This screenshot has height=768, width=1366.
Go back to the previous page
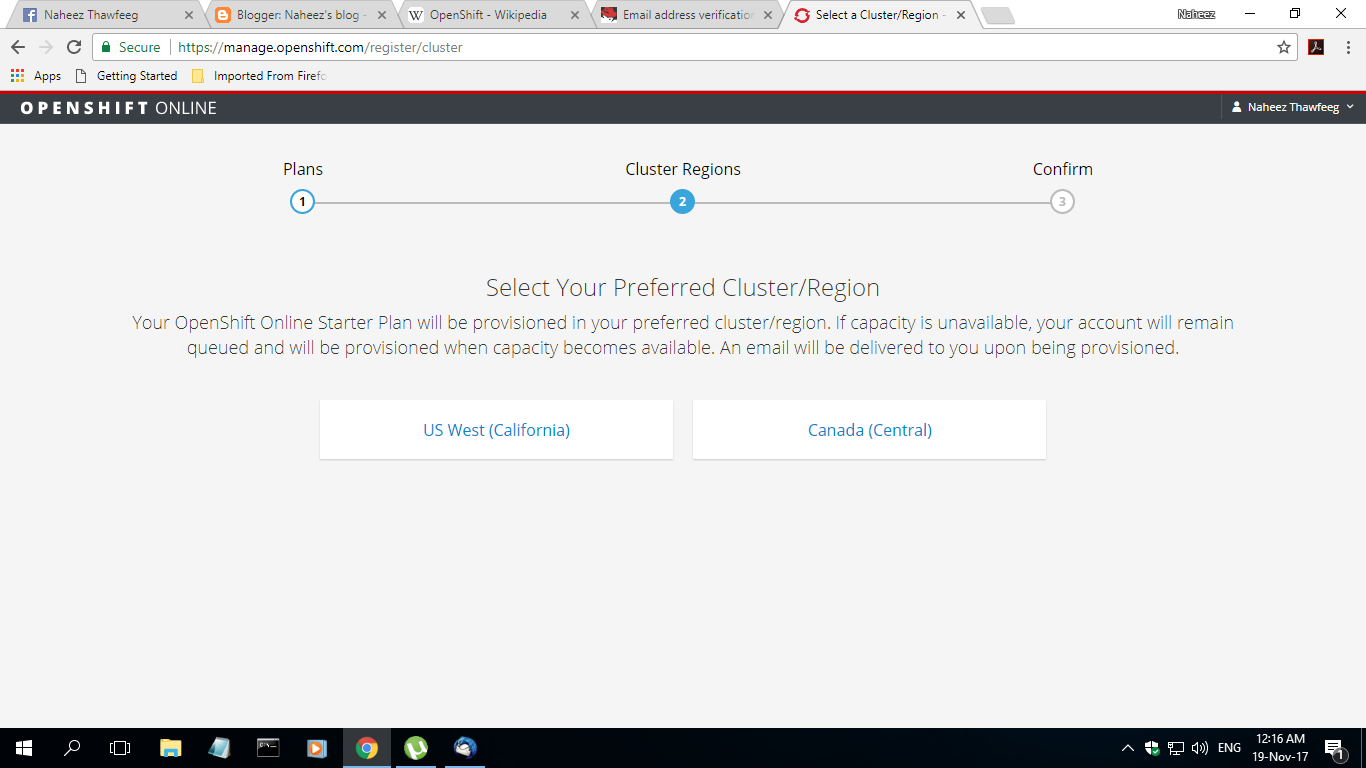coord(18,47)
